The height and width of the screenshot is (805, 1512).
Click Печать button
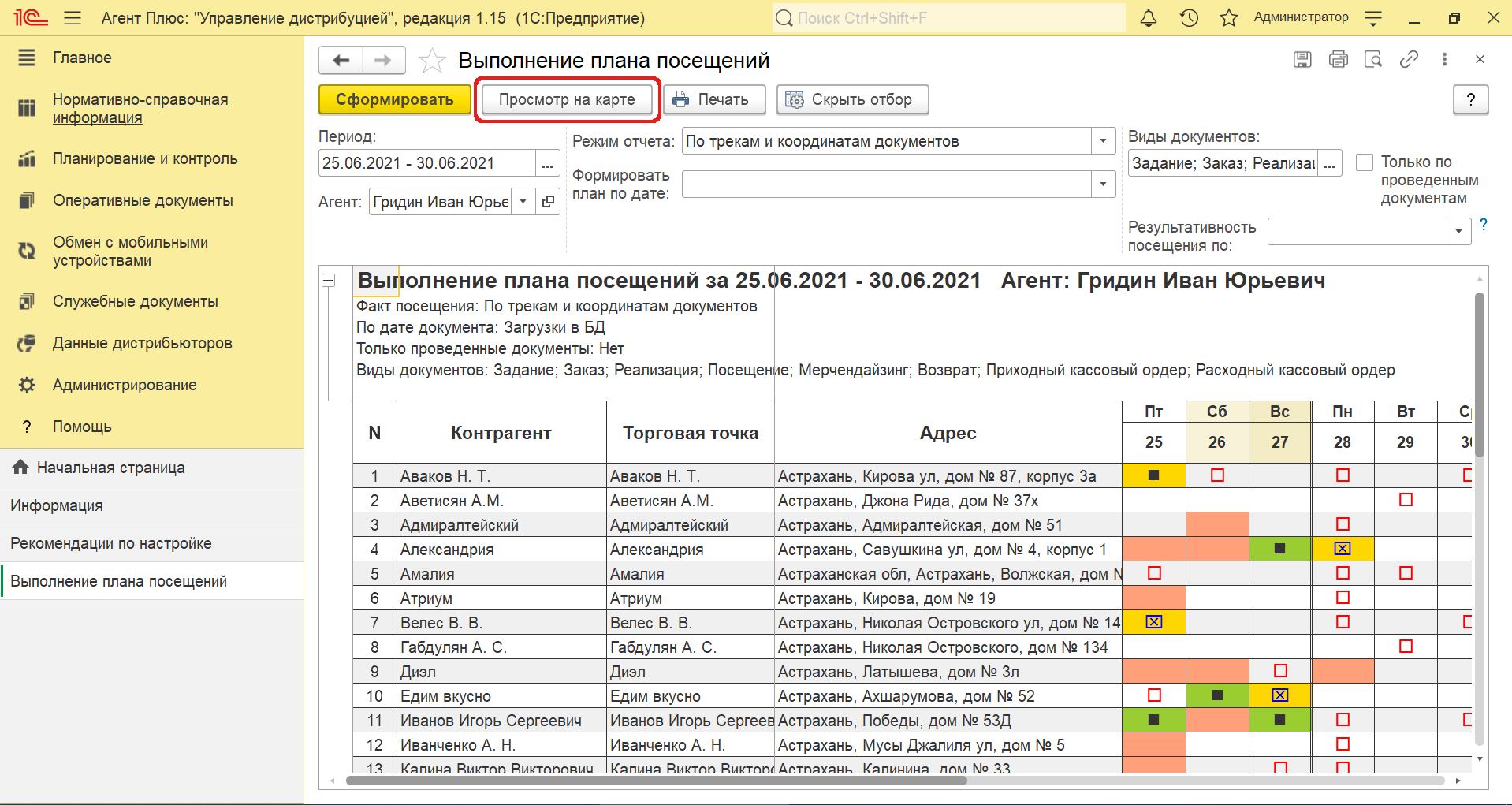click(714, 99)
